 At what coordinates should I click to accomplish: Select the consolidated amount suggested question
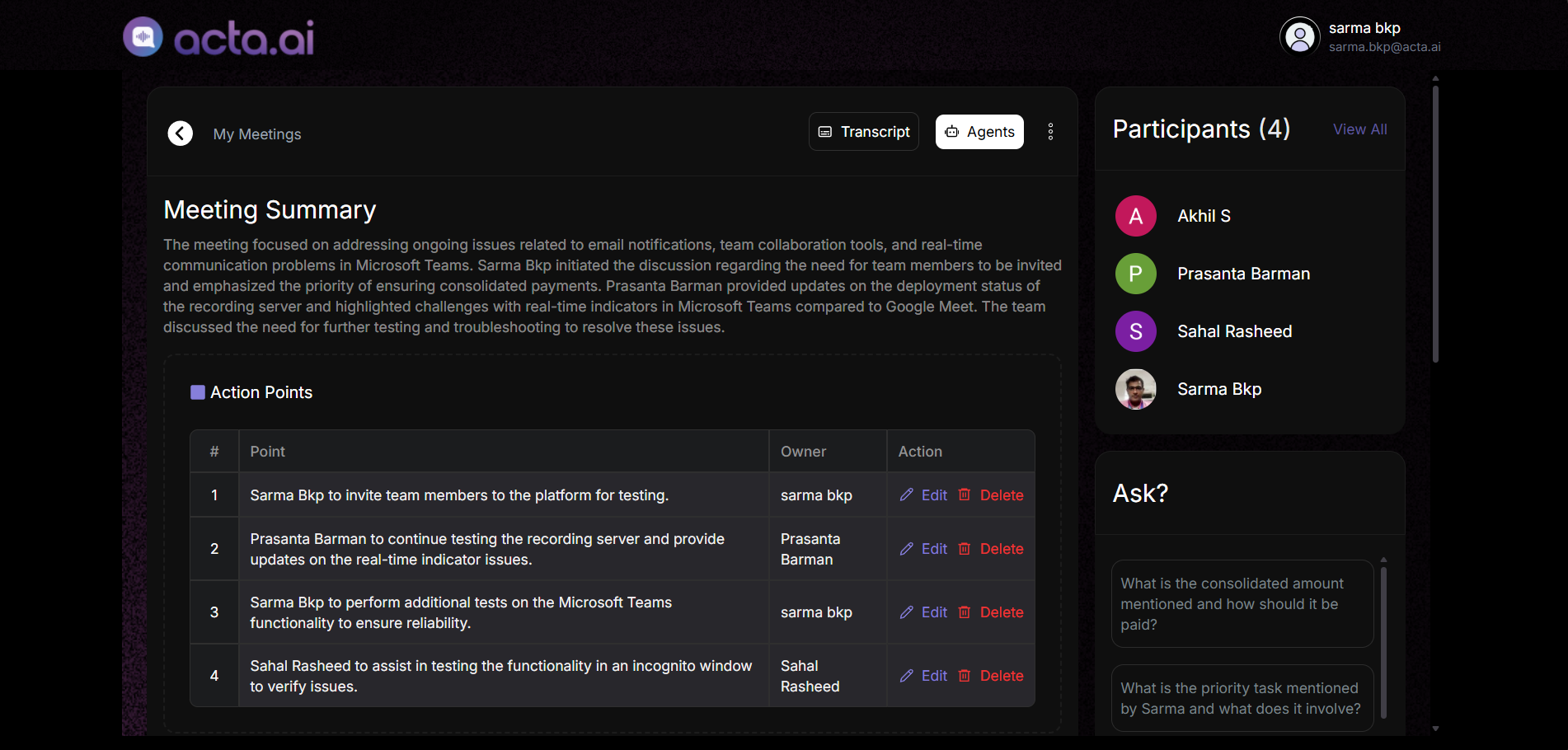1241,603
